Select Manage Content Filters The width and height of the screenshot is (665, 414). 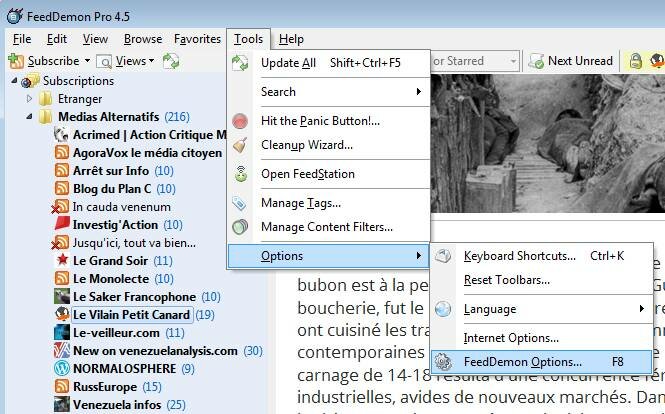tap(329, 227)
